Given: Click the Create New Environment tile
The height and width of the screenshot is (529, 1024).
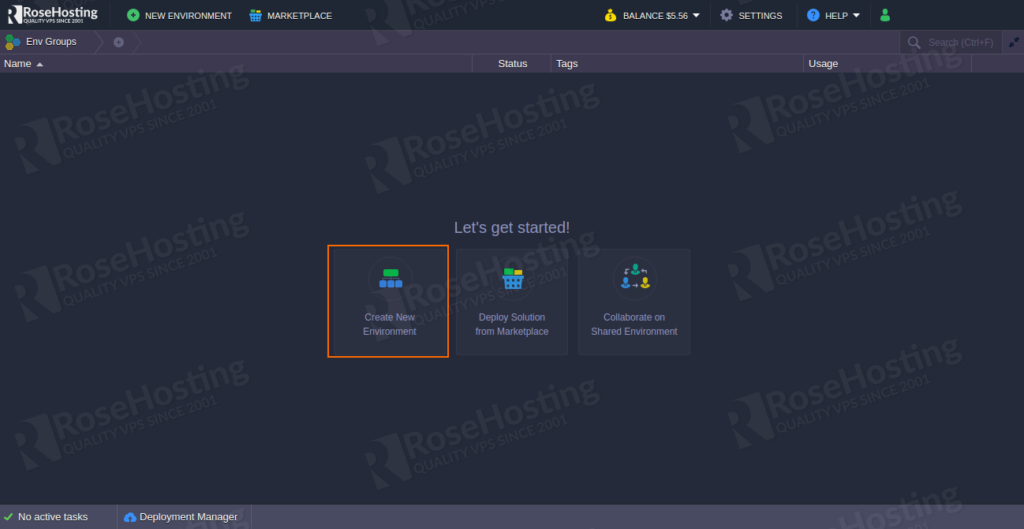Looking at the screenshot, I should 388,301.
